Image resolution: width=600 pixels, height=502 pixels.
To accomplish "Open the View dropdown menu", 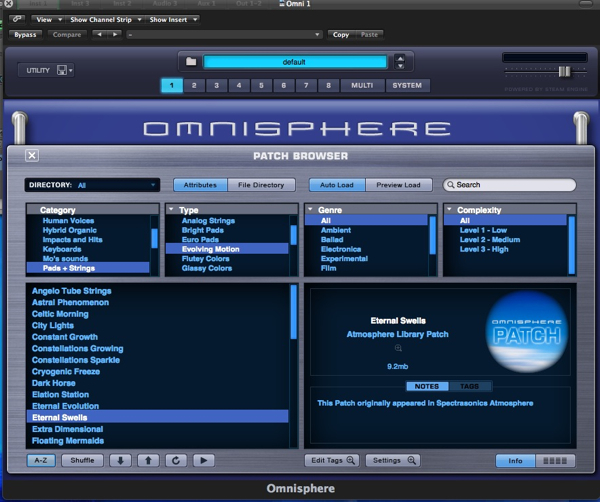I will [48, 20].
